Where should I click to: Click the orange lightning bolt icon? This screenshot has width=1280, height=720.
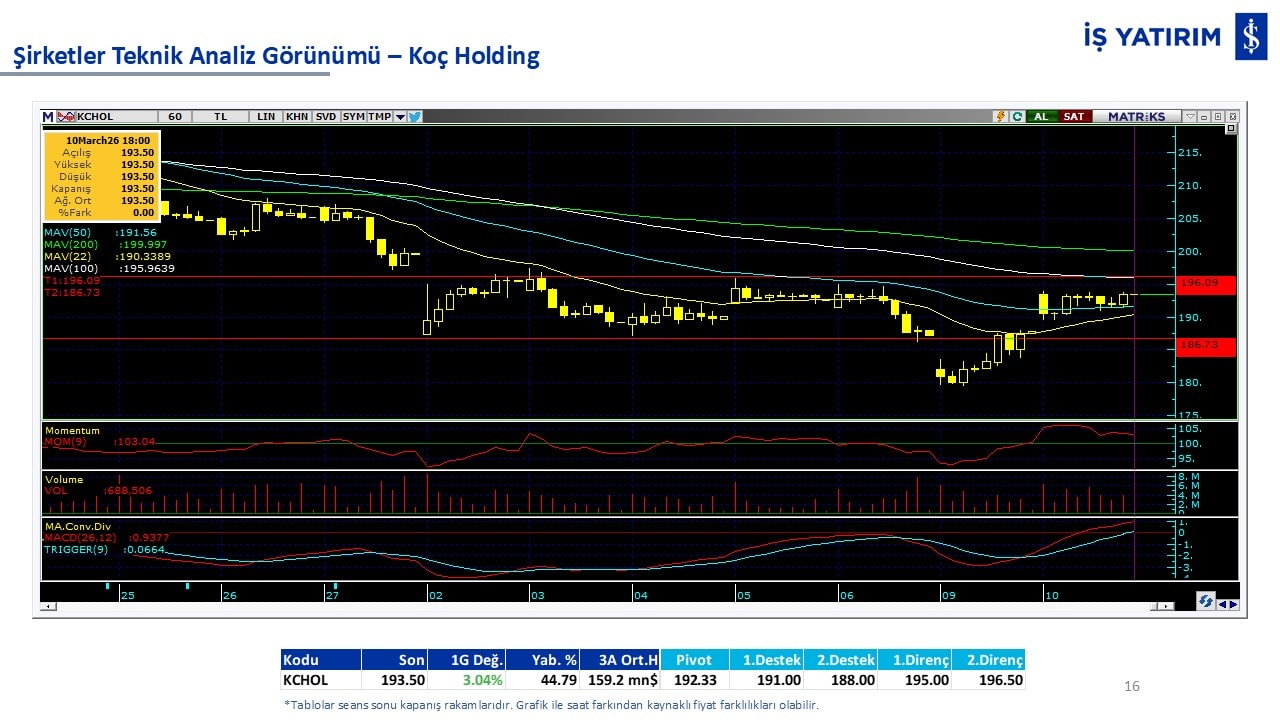click(999, 116)
